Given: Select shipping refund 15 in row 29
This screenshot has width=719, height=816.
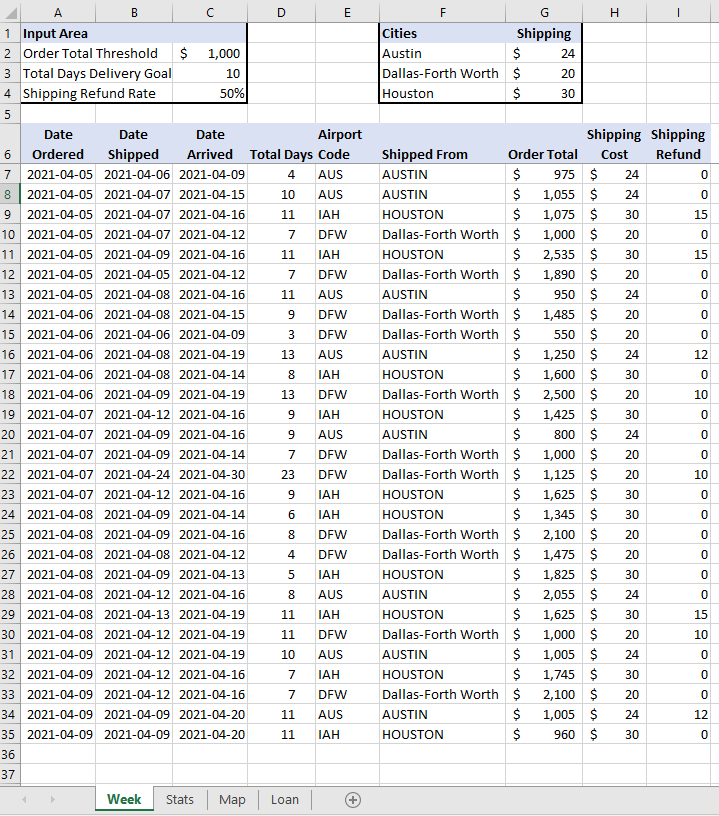Looking at the screenshot, I should click(678, 615).
